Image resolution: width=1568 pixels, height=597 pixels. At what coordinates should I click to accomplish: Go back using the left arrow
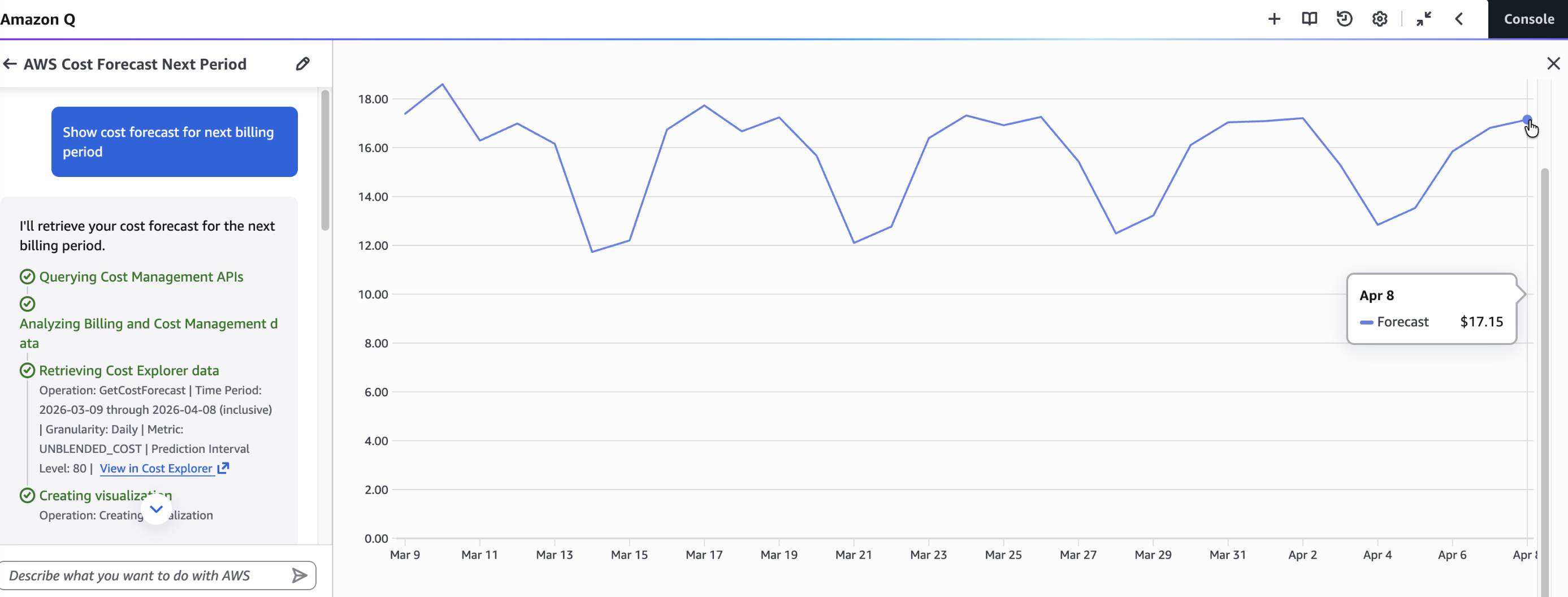click(x=10, y=64)
